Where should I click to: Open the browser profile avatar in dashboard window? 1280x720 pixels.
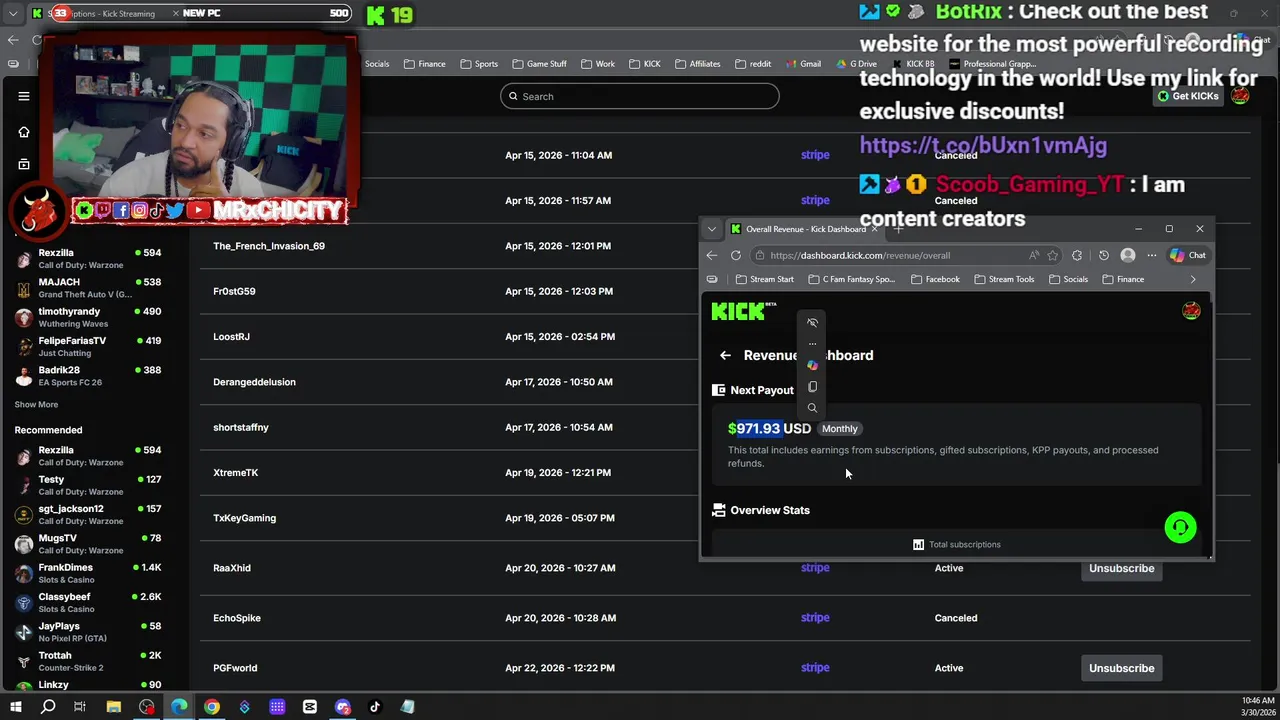(x=1128, y=255)
